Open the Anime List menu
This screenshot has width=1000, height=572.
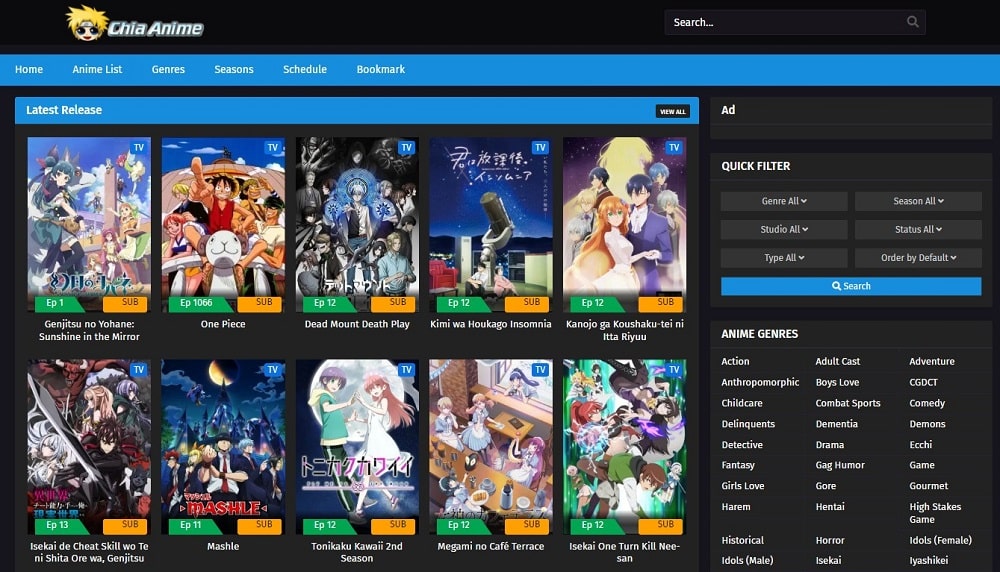pos(97,70)
